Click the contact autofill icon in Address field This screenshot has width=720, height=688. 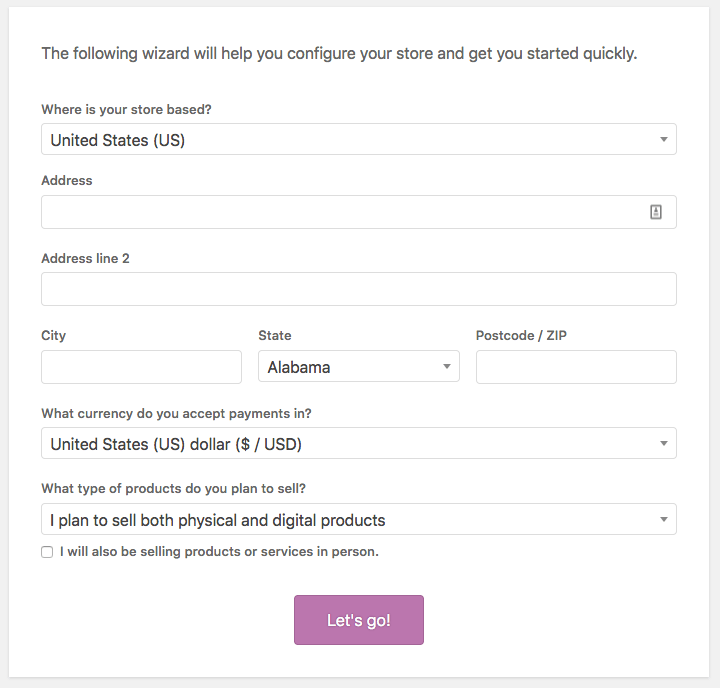point(656,212)
